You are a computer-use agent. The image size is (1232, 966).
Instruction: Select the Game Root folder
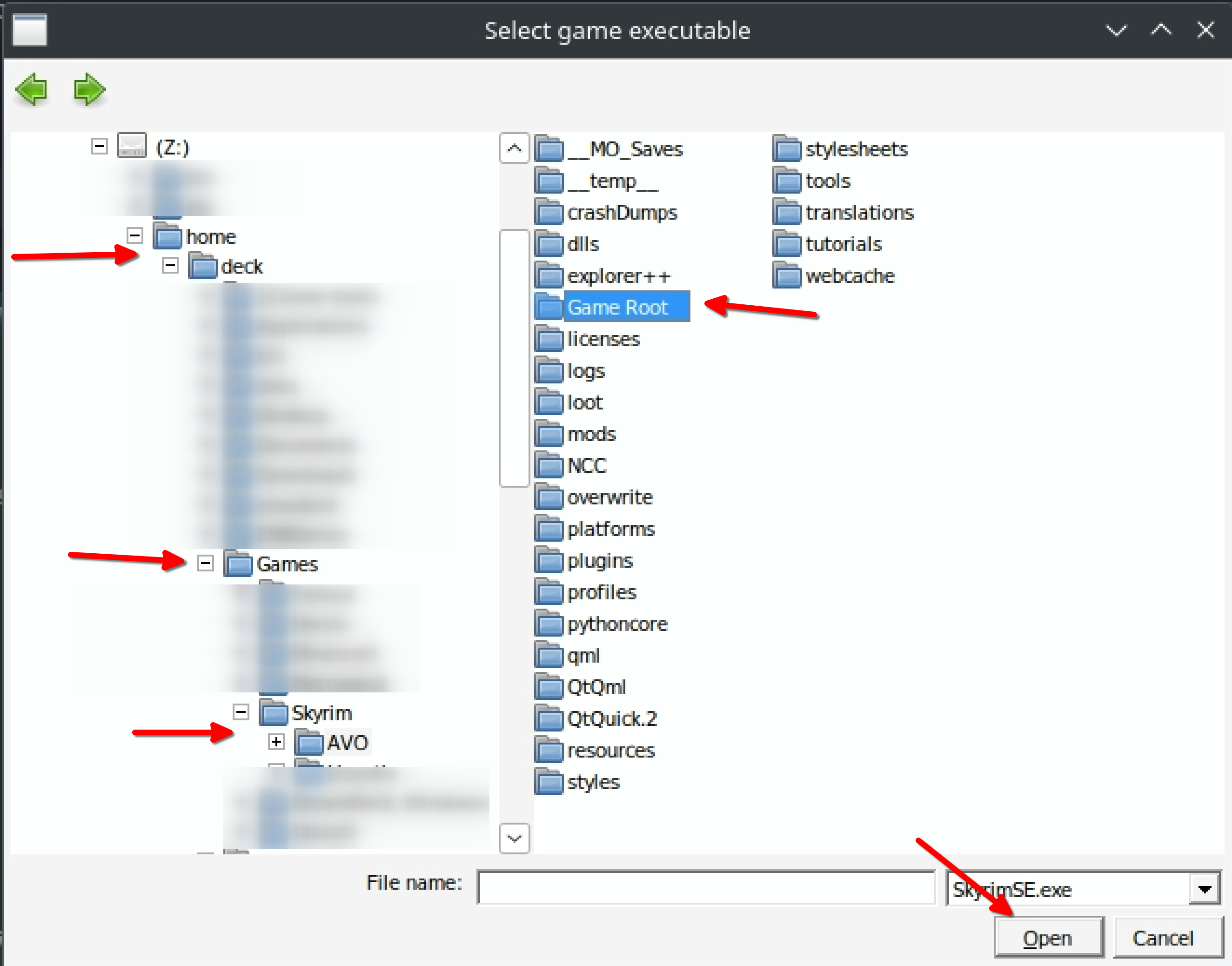pos(617,307)
